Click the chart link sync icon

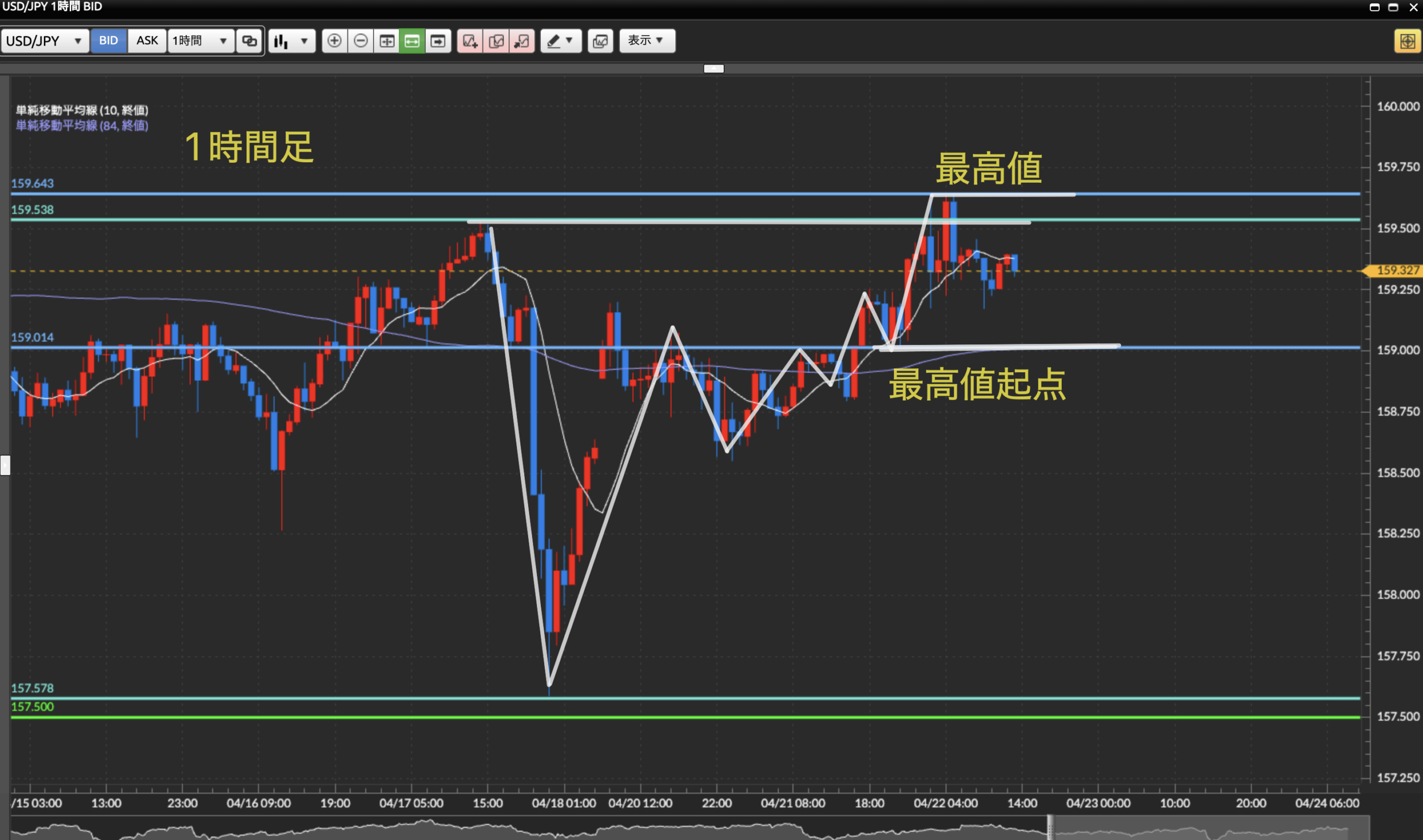(249, 41)
